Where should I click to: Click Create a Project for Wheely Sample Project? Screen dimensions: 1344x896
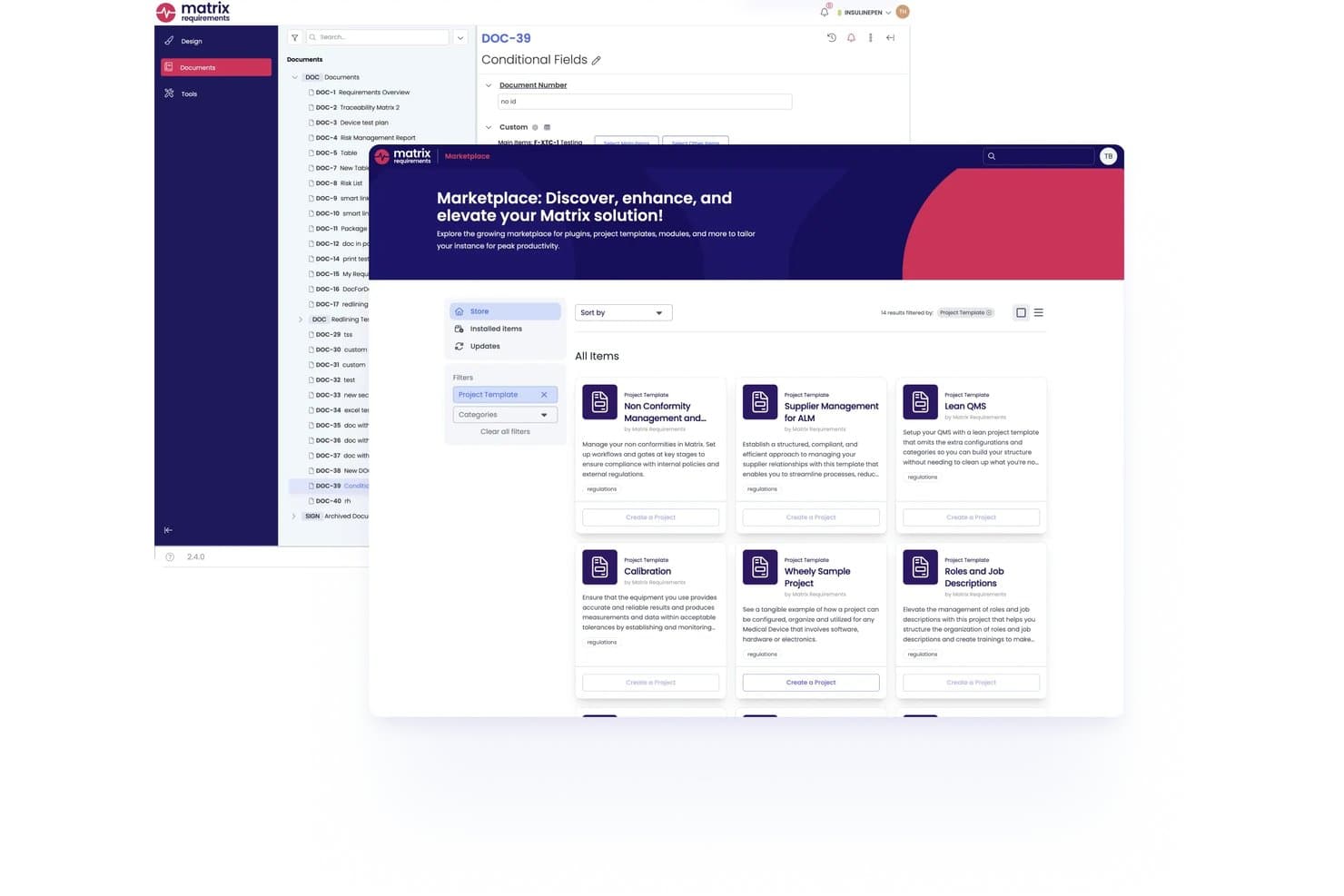811,683
